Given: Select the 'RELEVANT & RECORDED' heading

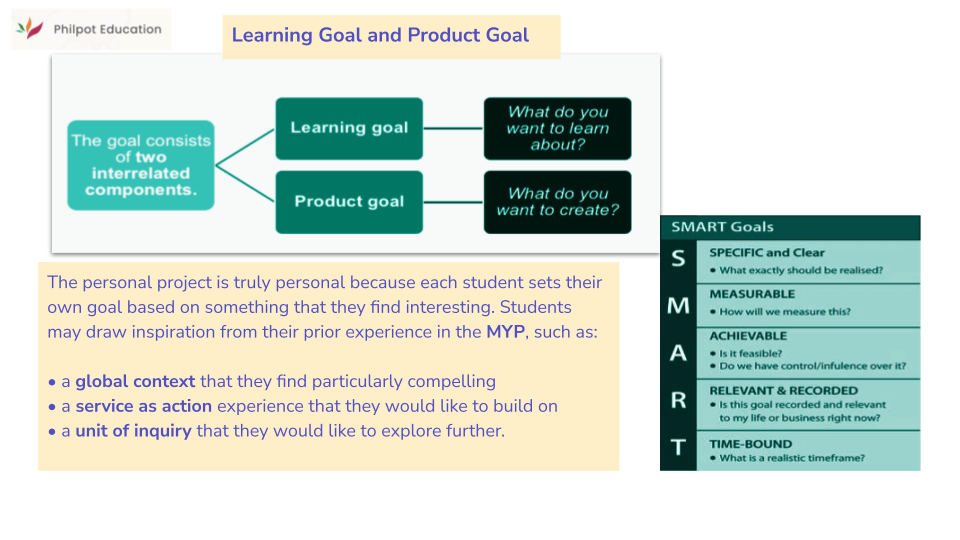Looking at the screenshot, I should click(x=783, y=390).
